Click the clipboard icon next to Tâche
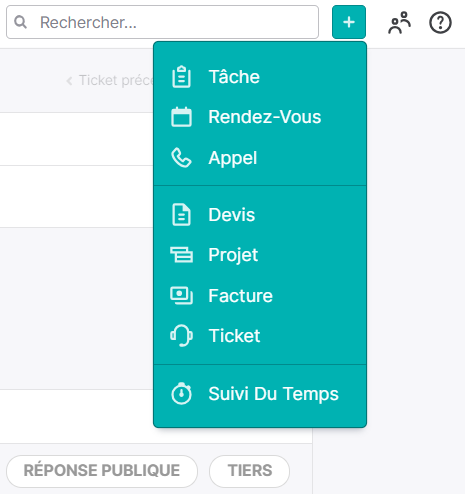 point(181,77)
